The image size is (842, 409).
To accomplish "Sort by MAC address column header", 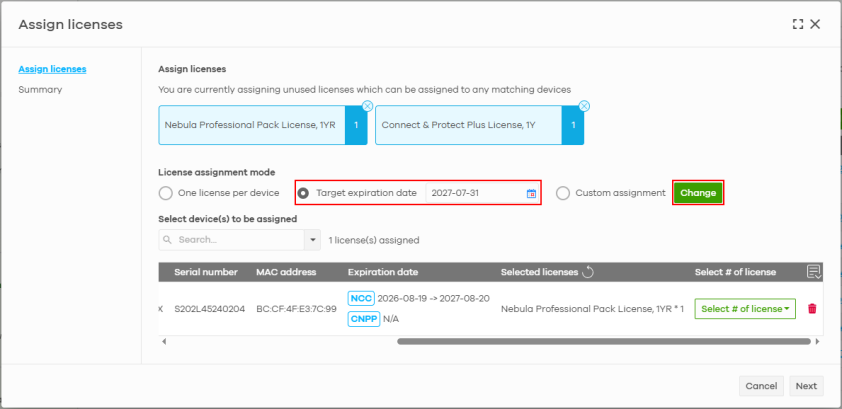I will [286, 272].
